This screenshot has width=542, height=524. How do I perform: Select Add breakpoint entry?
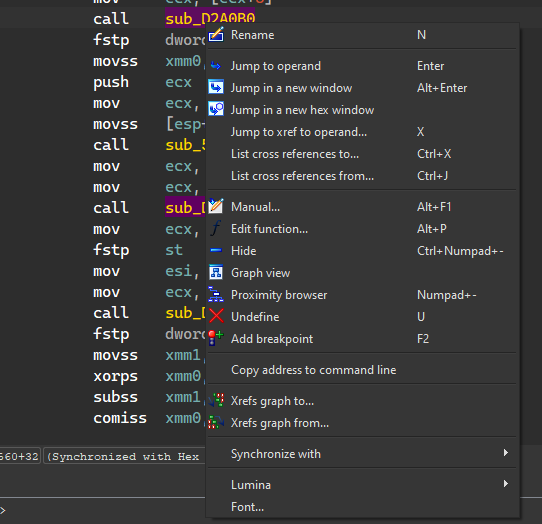pos(362,339)
